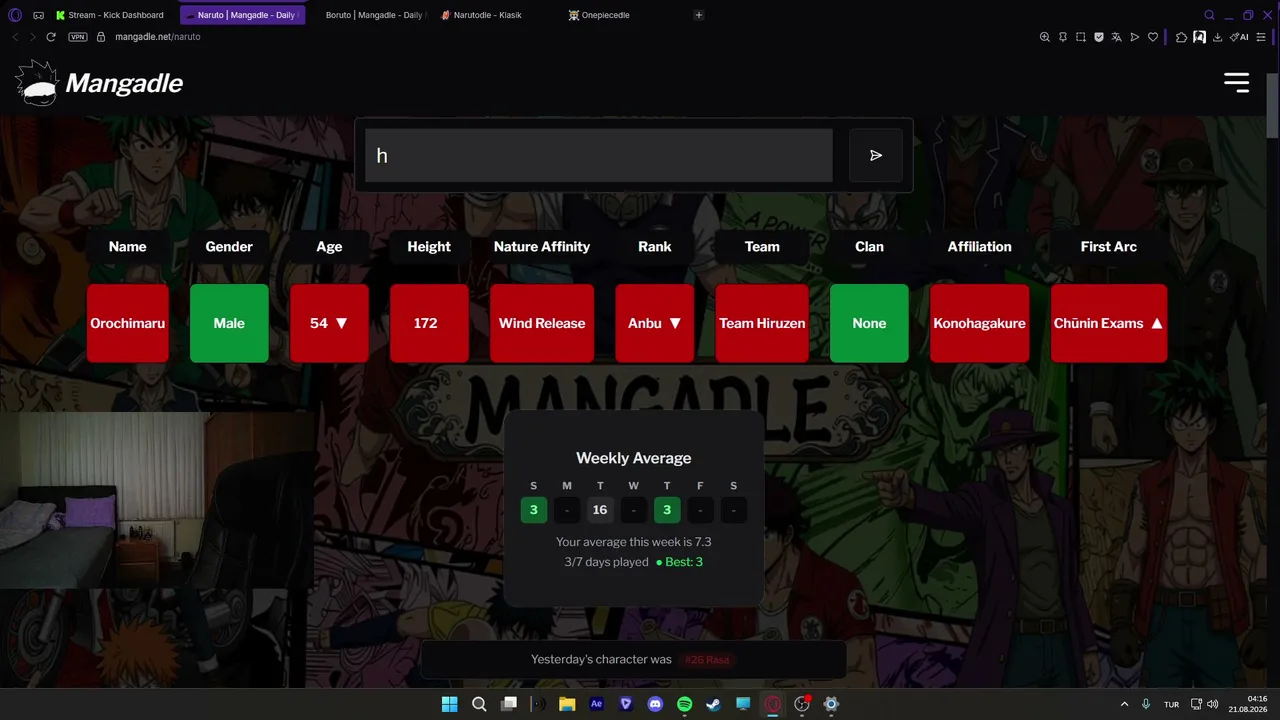Click the First Arc column header
The width and height of the screenshot is (1280, 720).
(1109, 246)
